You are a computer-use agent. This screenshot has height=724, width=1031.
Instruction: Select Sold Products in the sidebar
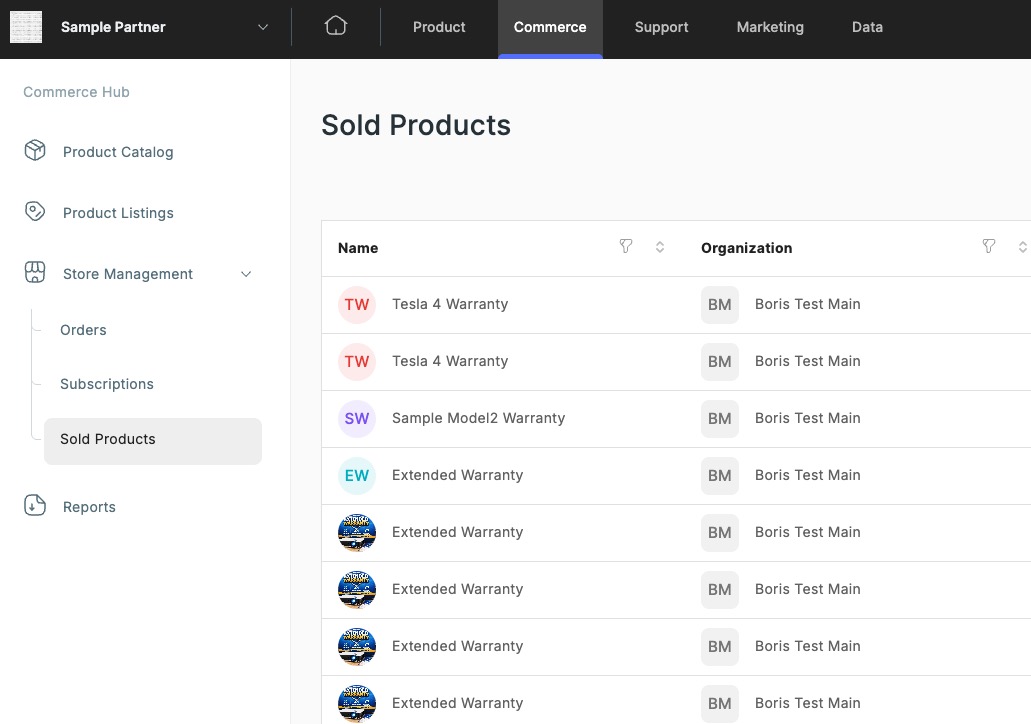153,441
